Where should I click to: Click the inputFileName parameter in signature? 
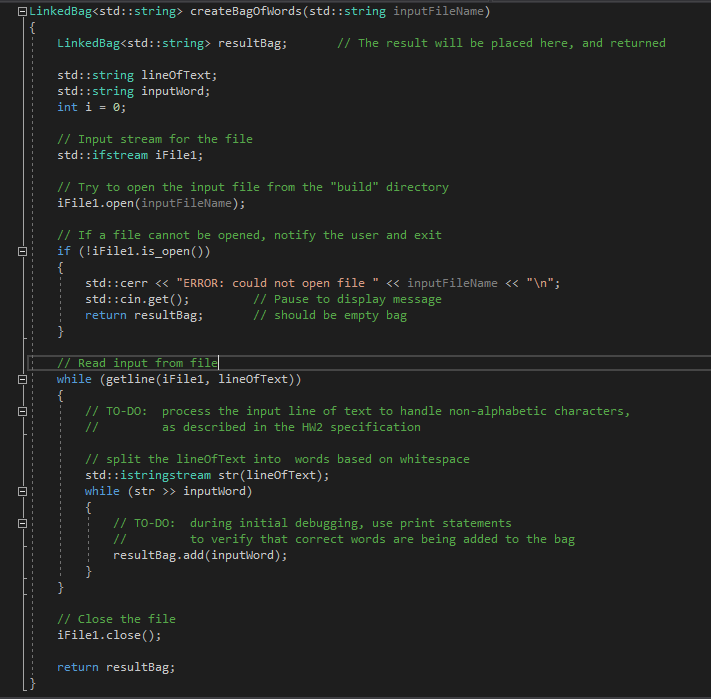tap(438, 11)
